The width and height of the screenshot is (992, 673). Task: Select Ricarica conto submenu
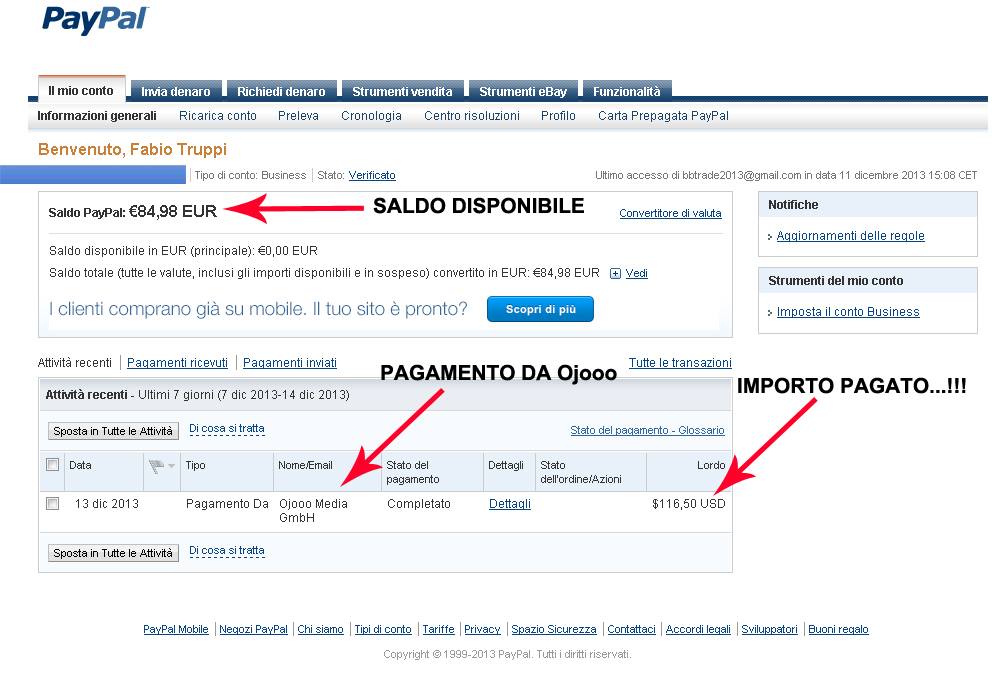218,116
